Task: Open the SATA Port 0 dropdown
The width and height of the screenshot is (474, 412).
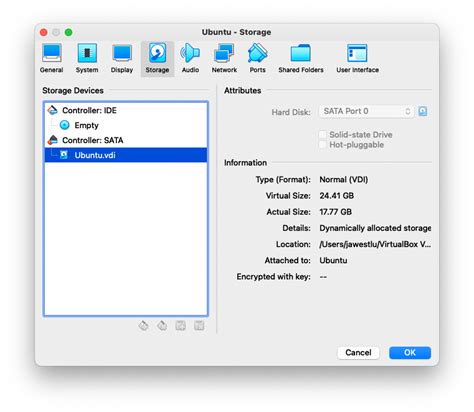Action: coord(366,111)
